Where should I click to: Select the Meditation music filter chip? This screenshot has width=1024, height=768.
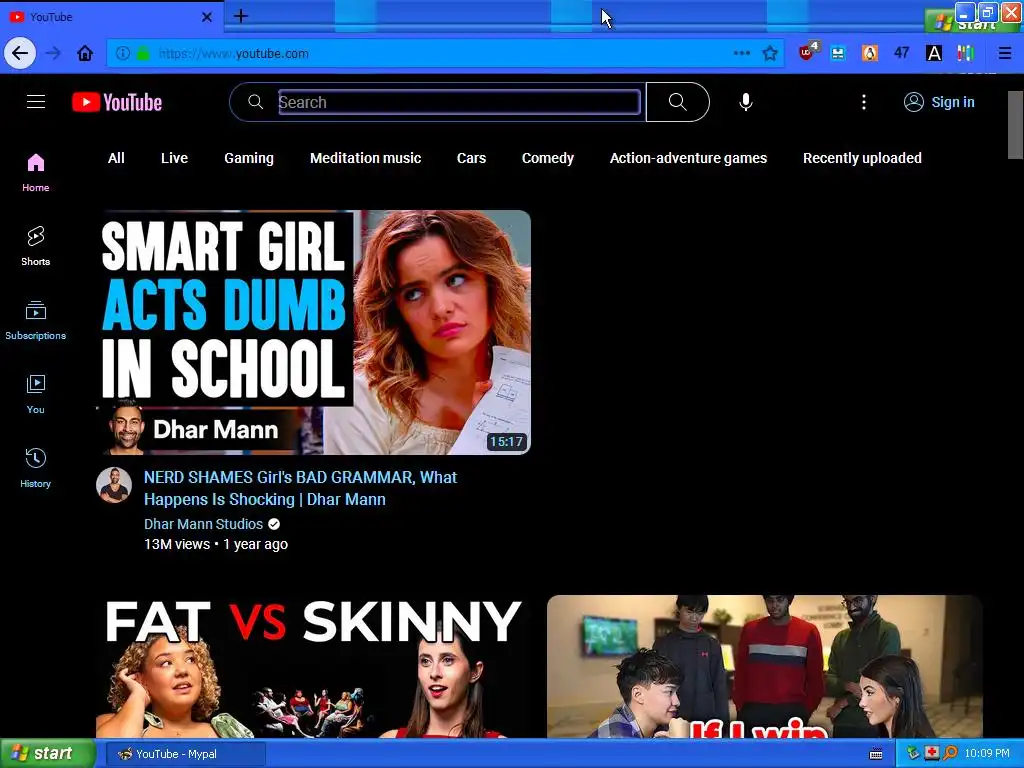click(366, 158)
